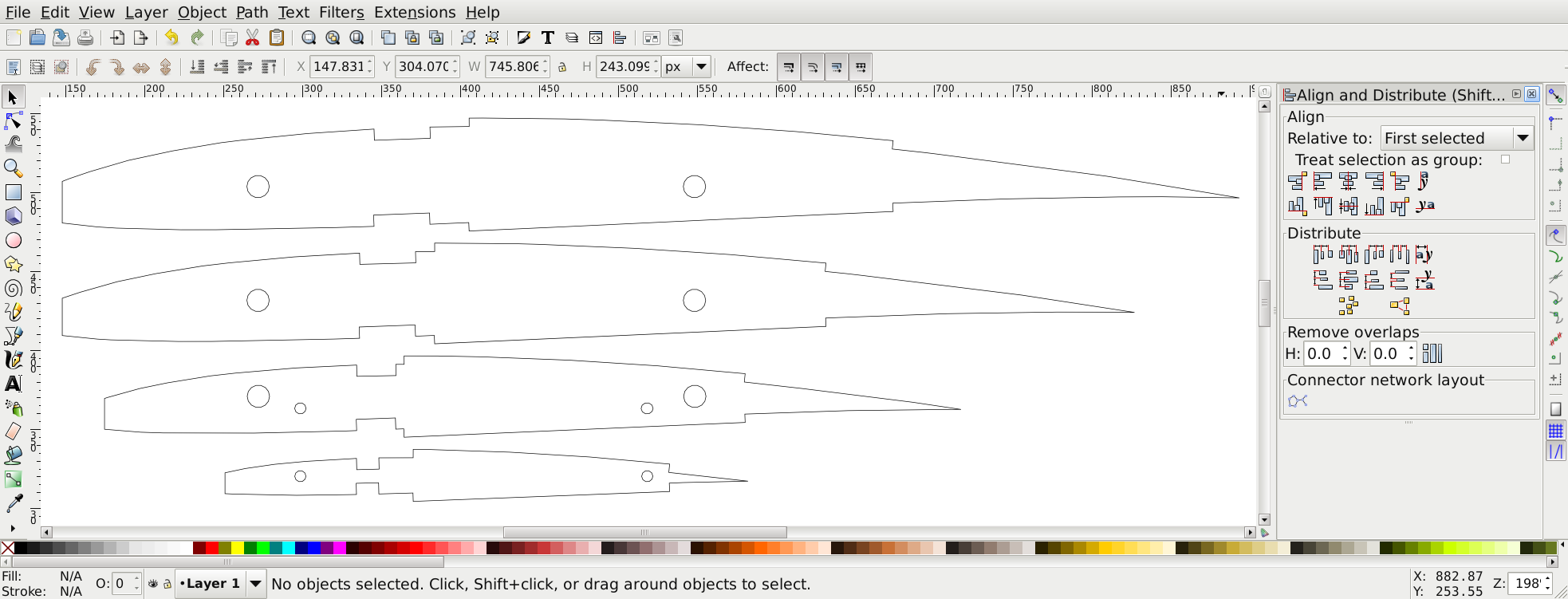Viewport: 1568px width, 599px height.
Task: Pick the Spiral tool
Action: (14, 288)
